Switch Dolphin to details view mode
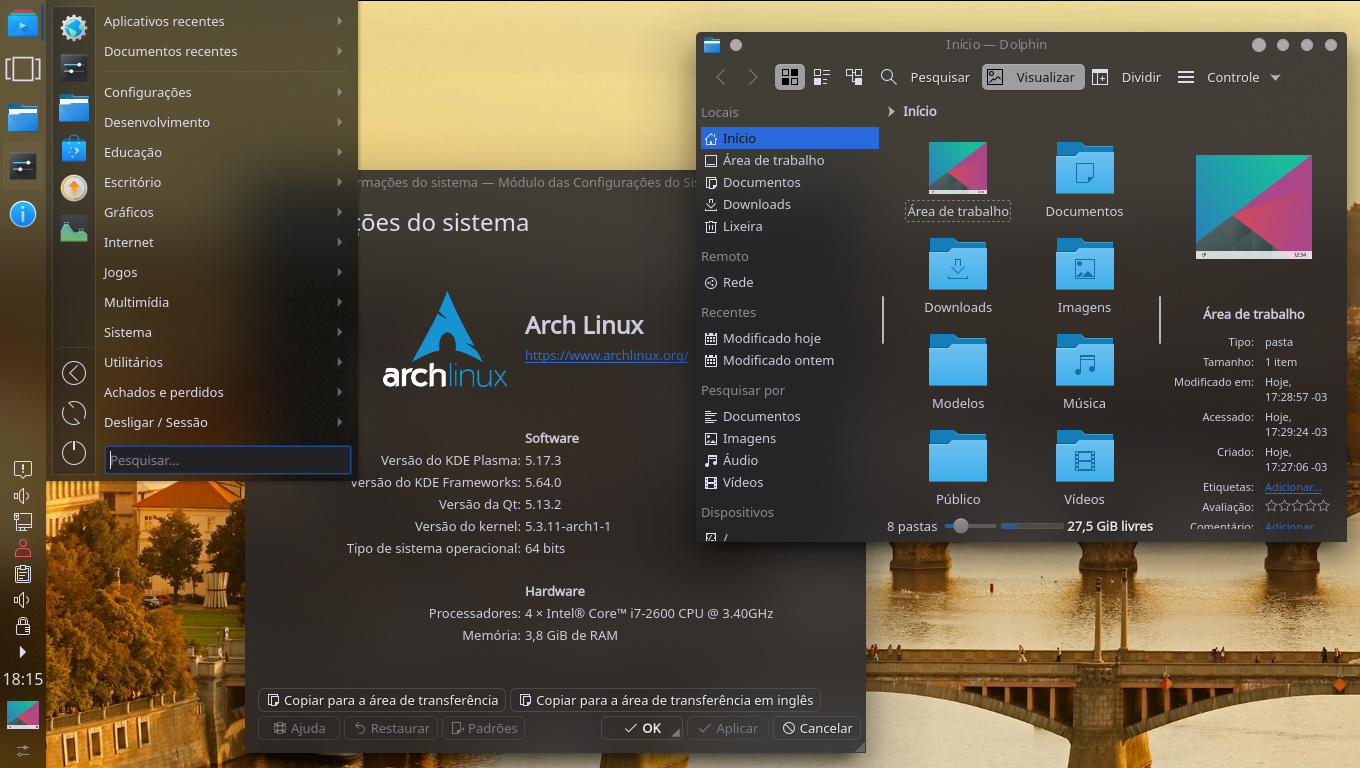The image size is (1360, 768). coord(854,77)
